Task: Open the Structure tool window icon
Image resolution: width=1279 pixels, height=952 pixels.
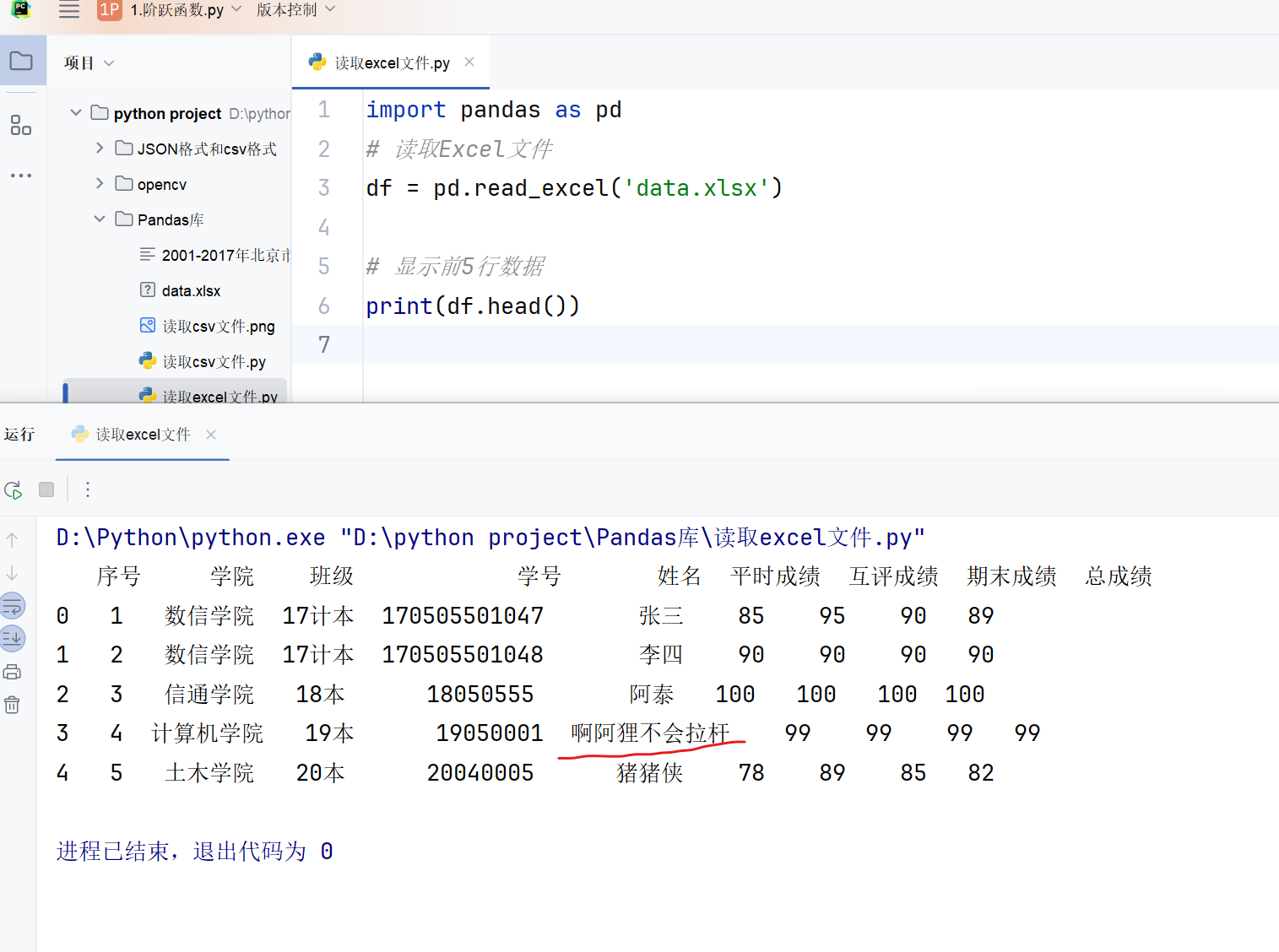Action: (x=21, y=125)
